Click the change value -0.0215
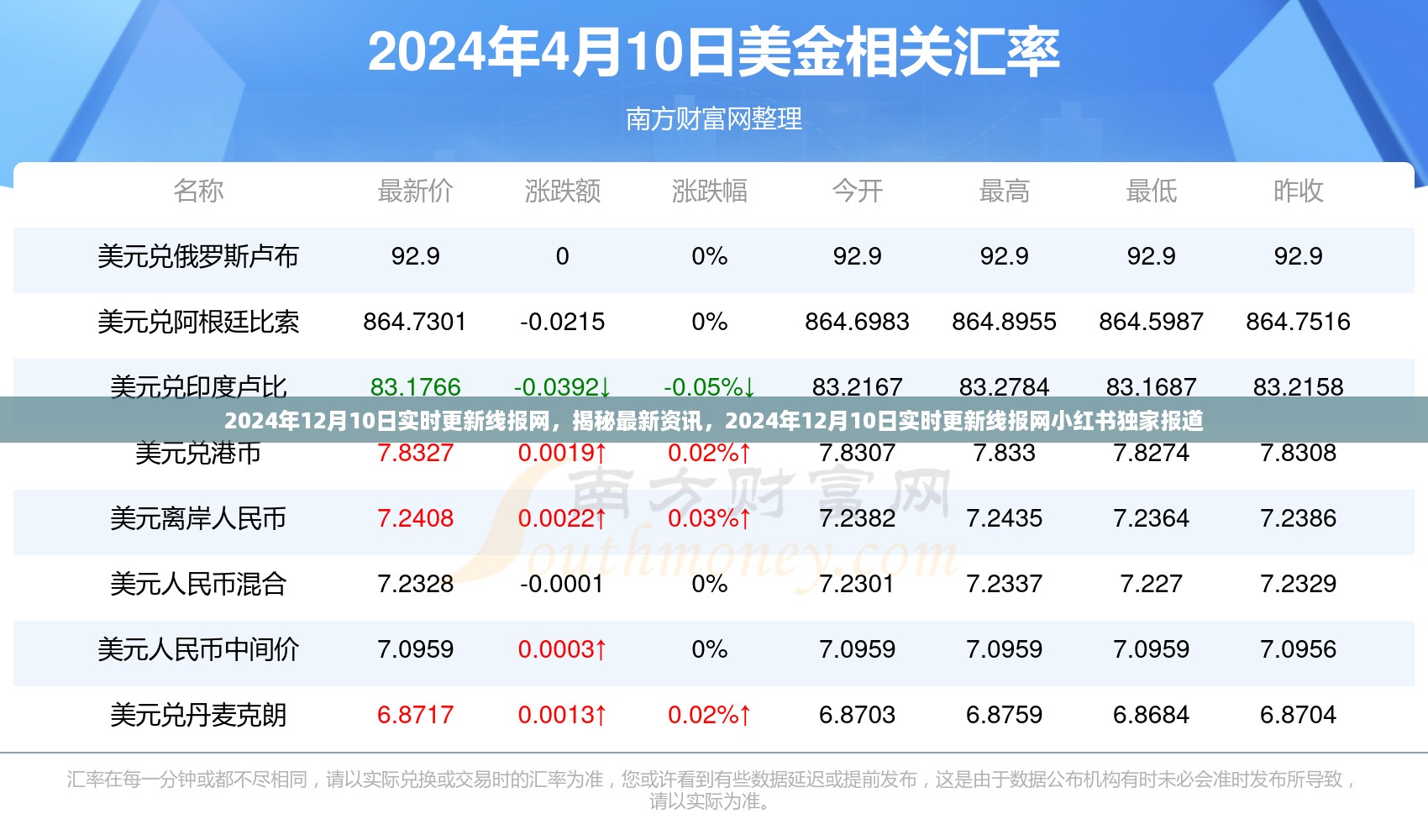This screenshot has width=1428, height=840. pos(563,322)
